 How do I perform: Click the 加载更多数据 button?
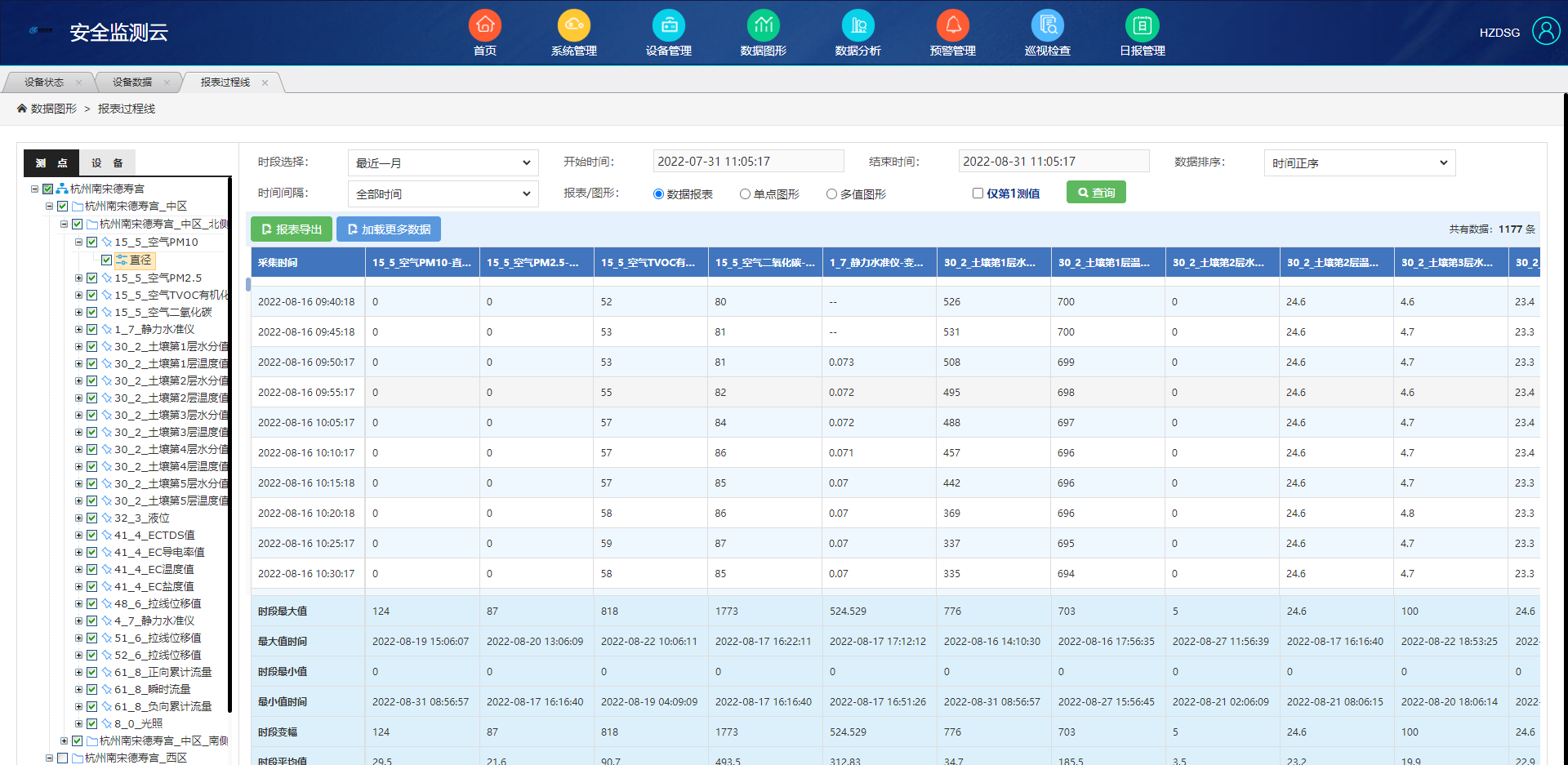pyautogui.click(x=389, y=229)
